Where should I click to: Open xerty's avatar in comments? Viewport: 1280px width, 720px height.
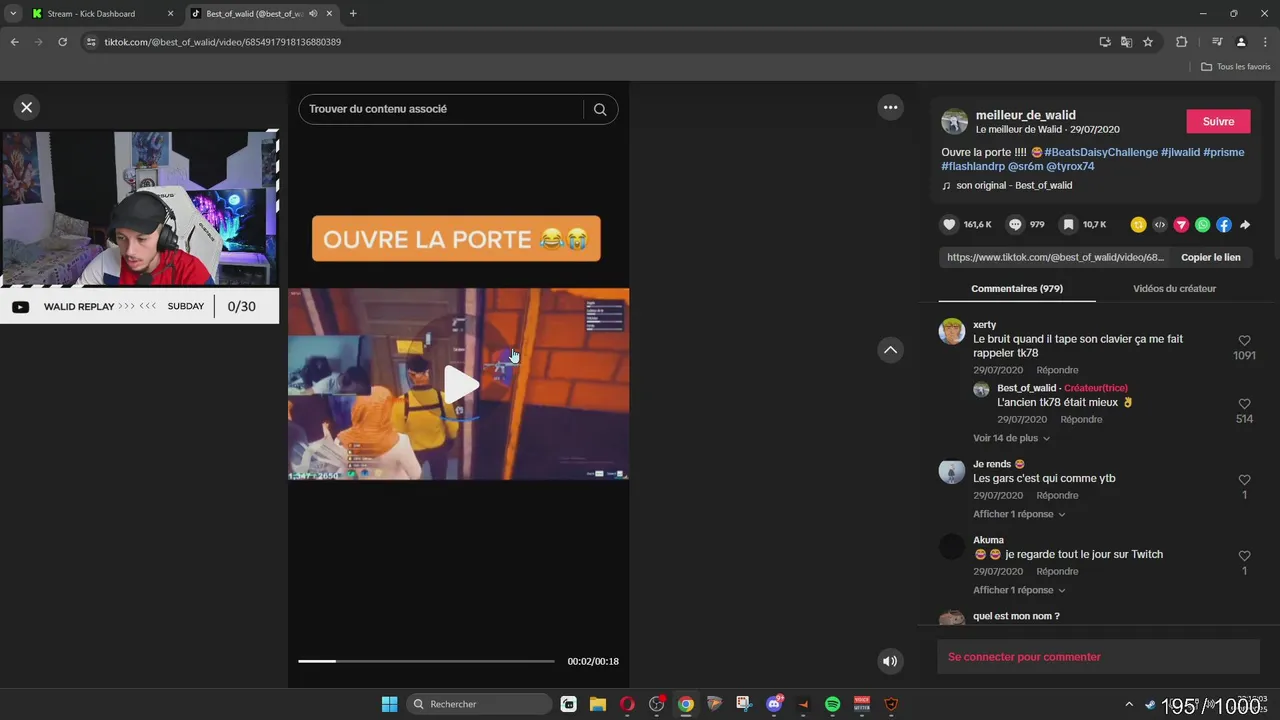952,331
